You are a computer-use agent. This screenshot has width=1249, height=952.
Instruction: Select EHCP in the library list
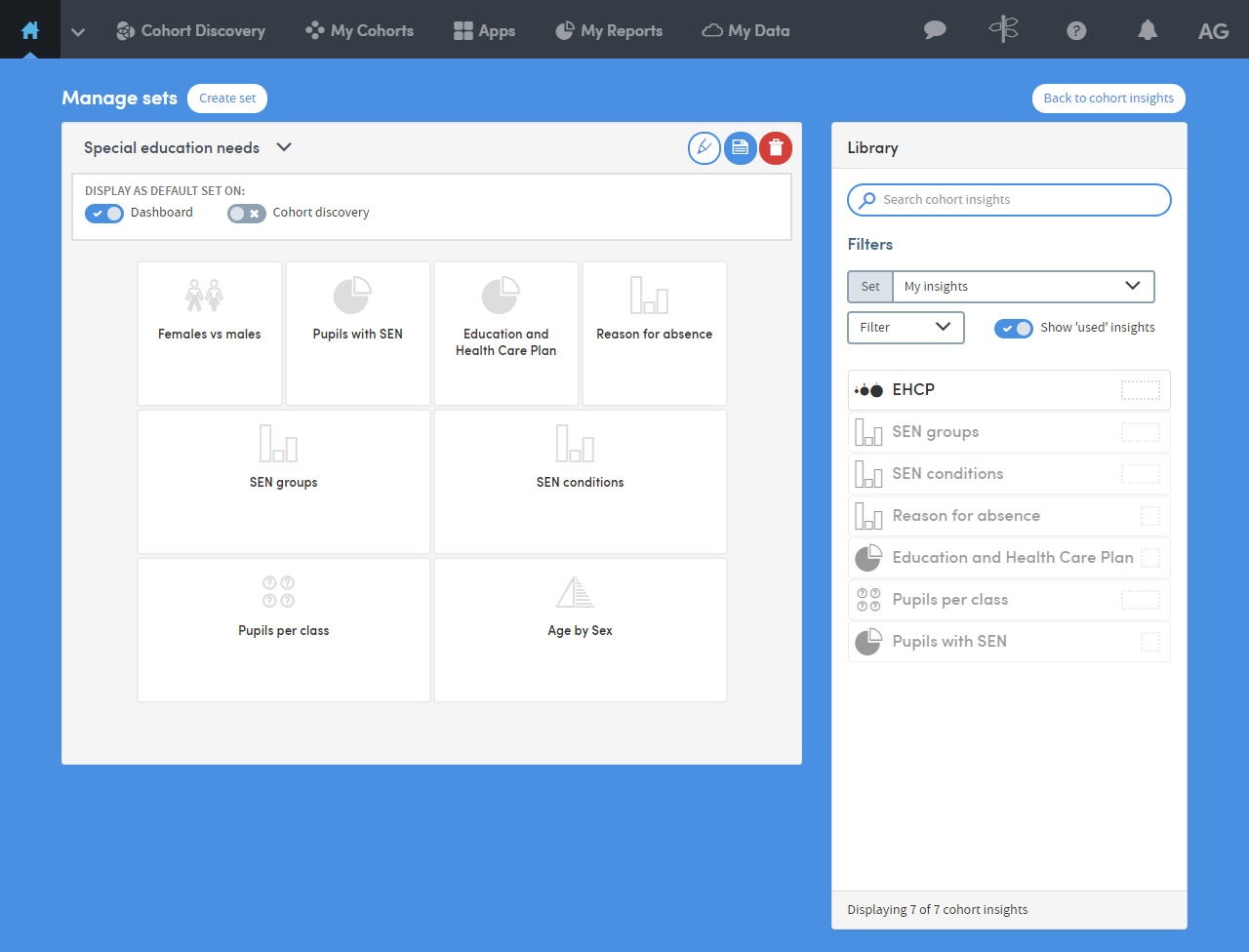click(x=1009, y=390)
